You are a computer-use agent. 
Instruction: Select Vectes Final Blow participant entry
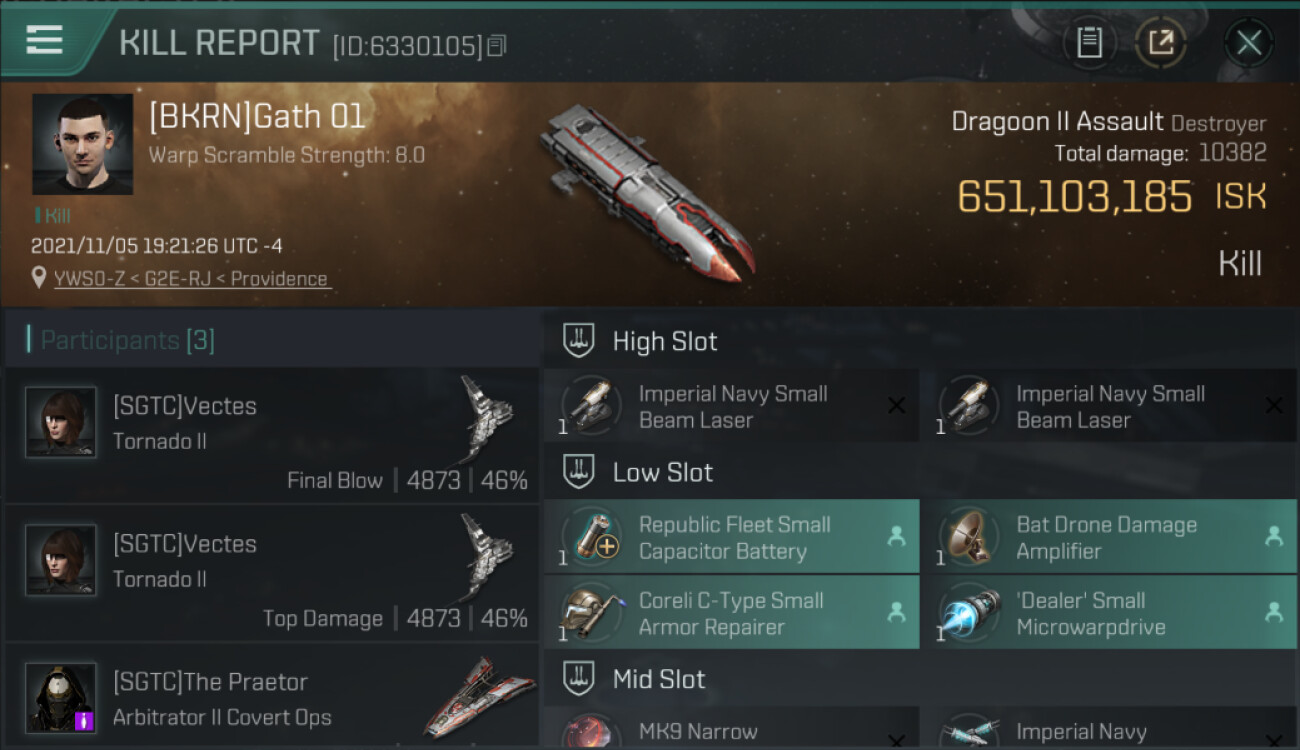pyautogui.click(x=272, y=435)
